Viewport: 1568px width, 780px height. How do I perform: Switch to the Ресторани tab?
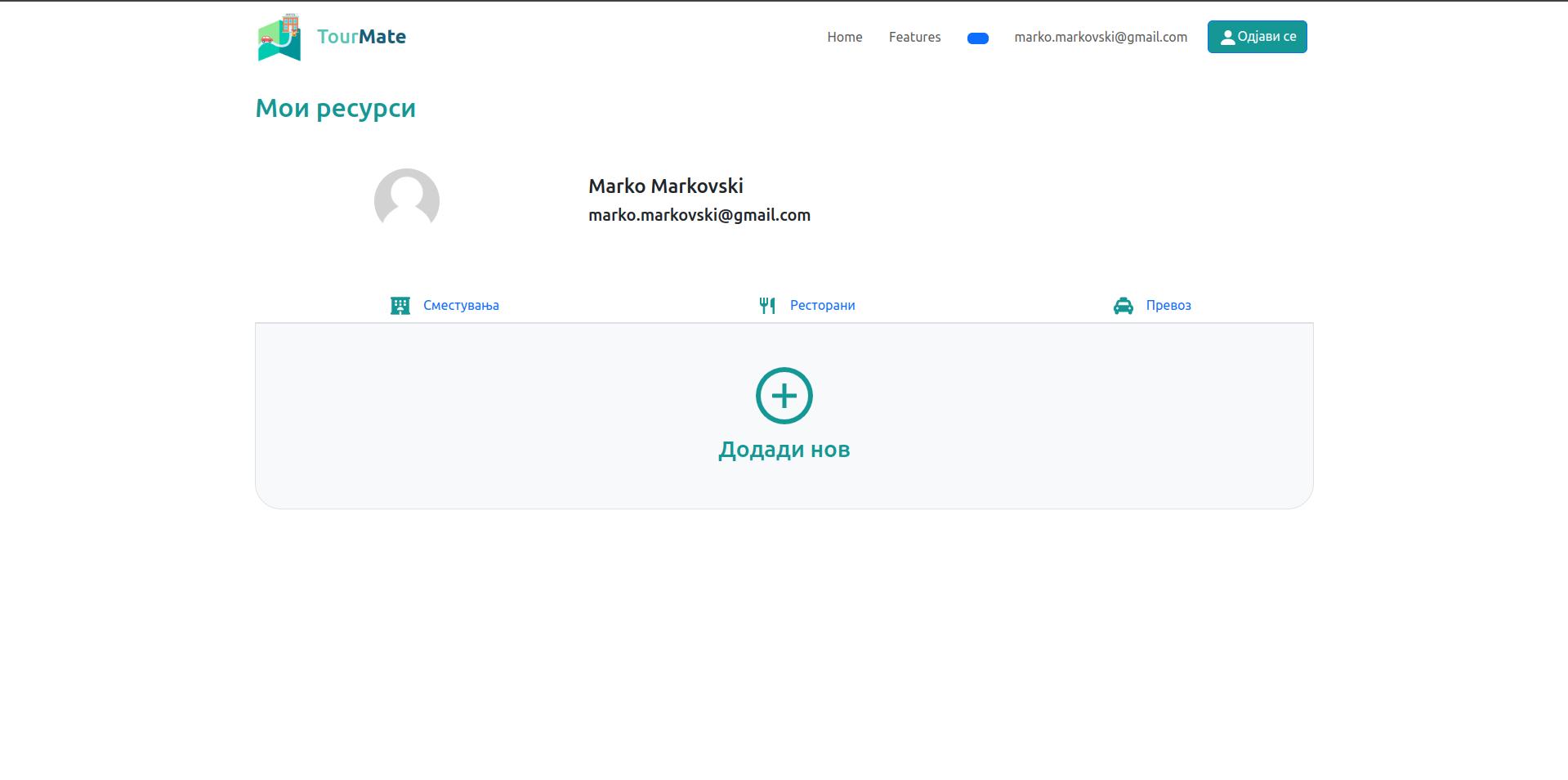[822, 305]
